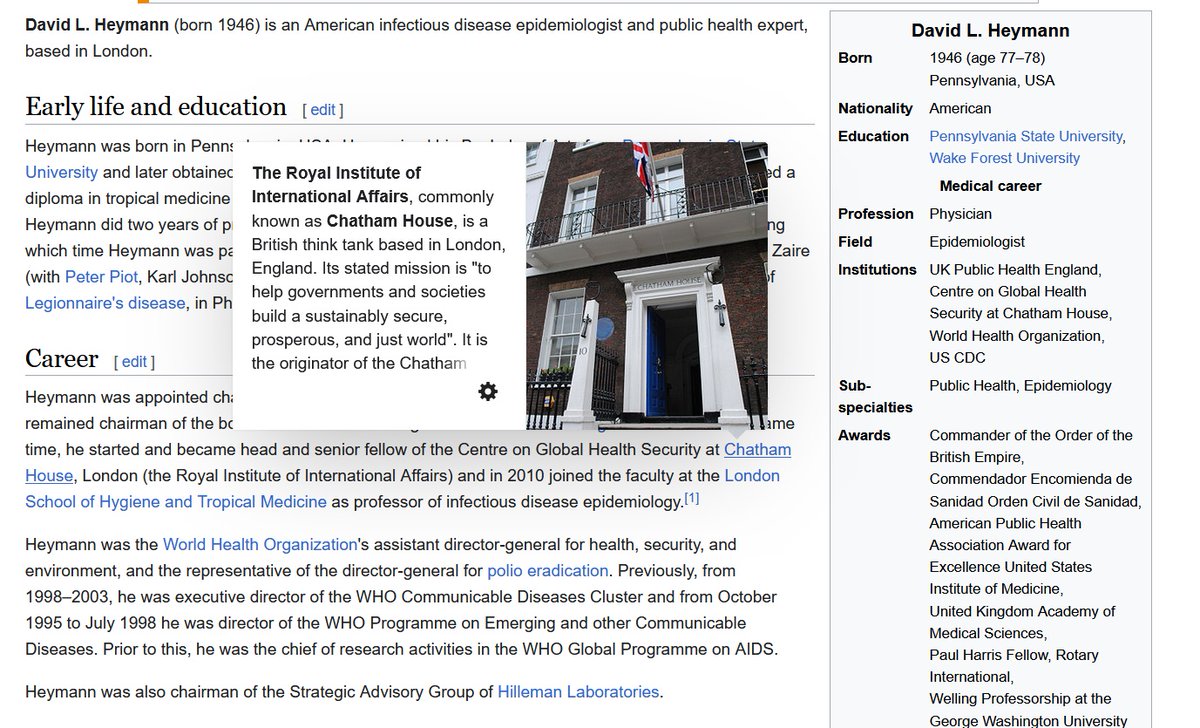Open the World Health Organization article link

click(x=260, y=545)
